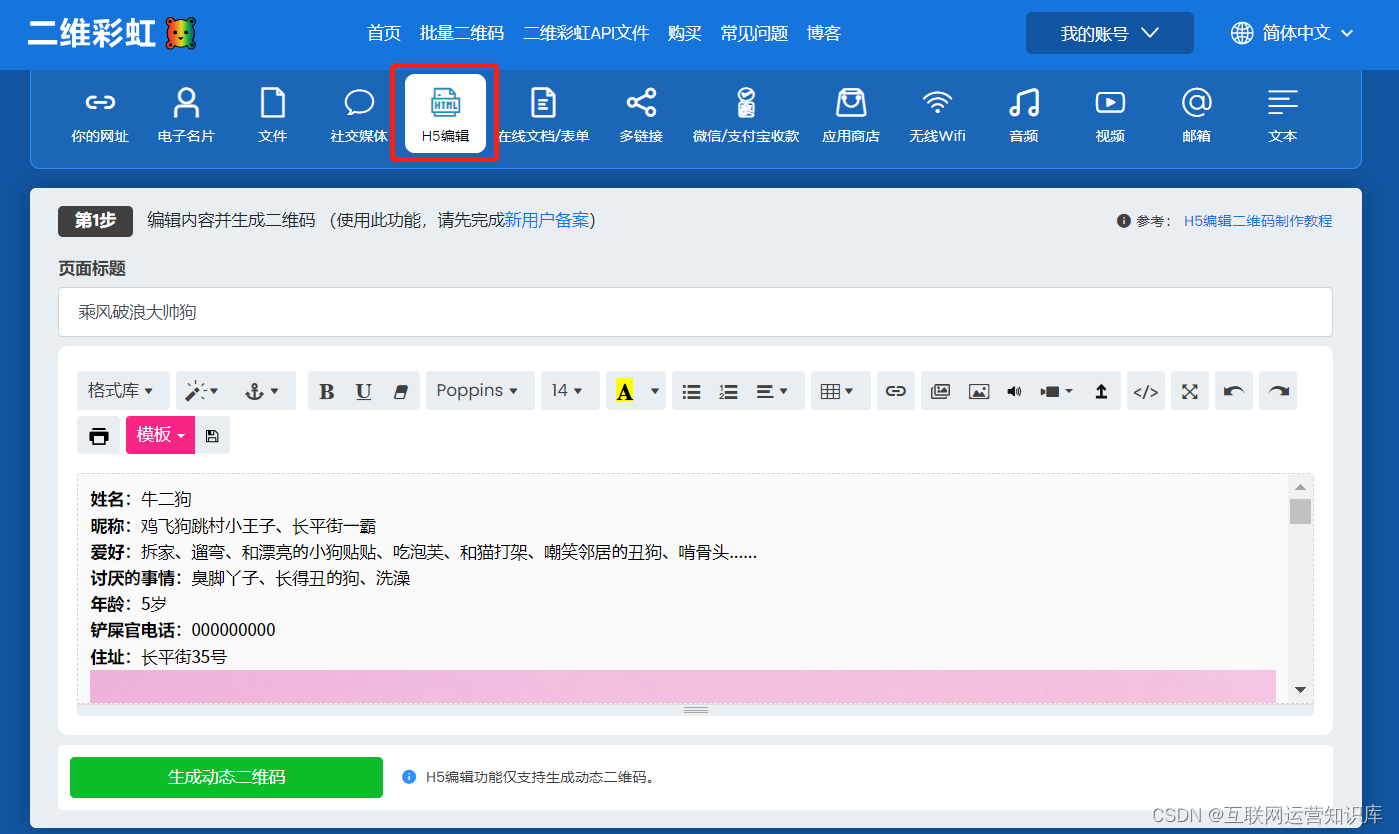Open the image gallery icon
This screenshot has height=834, width=1399.
click(x=940, y=391)
